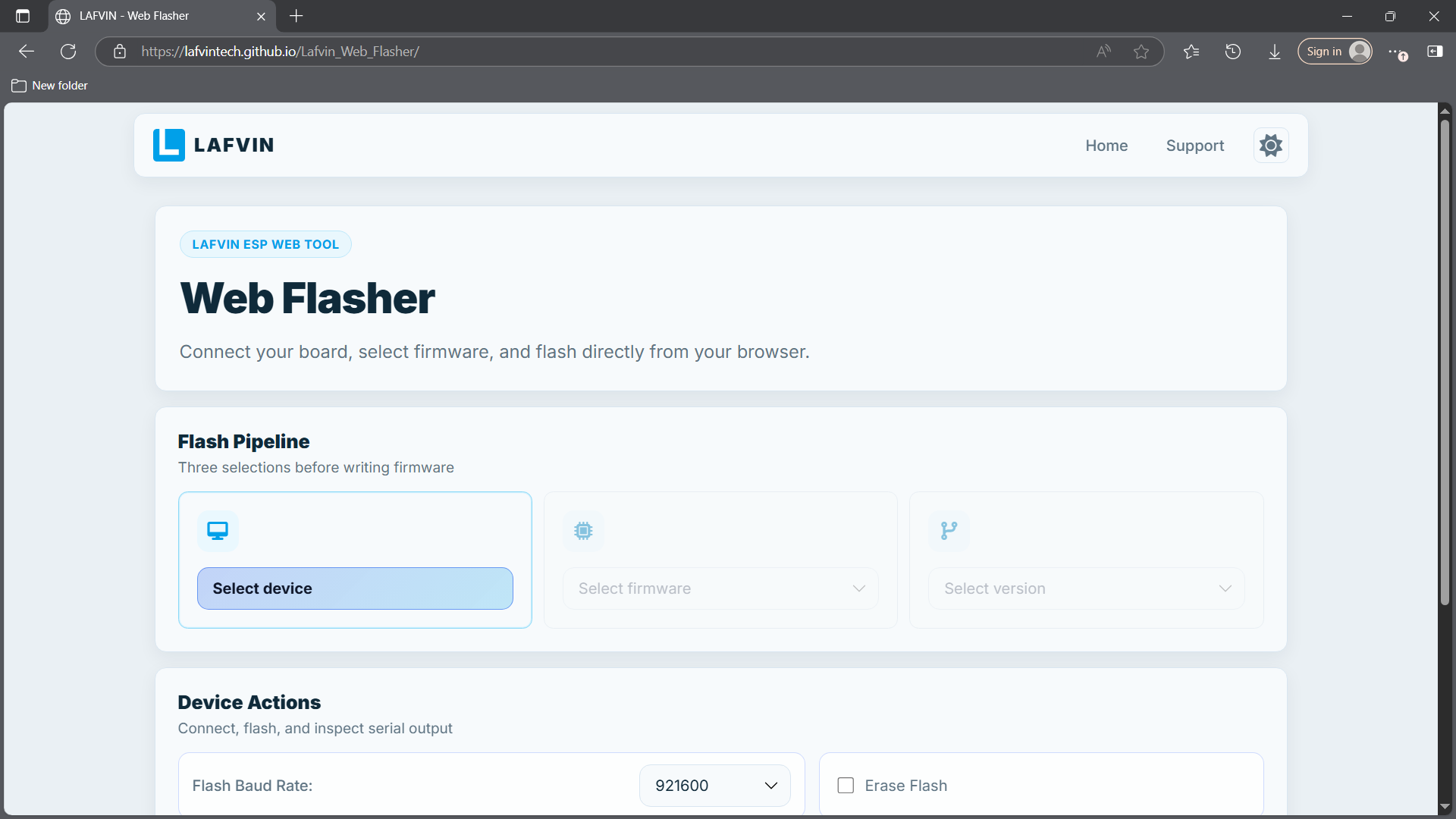View site information lock icon

[x=120, y=52]
